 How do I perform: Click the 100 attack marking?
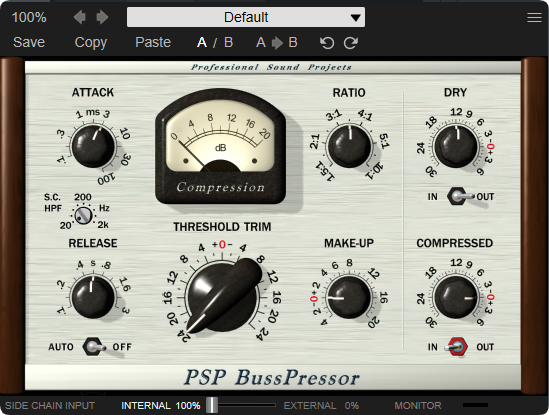tap(106, 179)
